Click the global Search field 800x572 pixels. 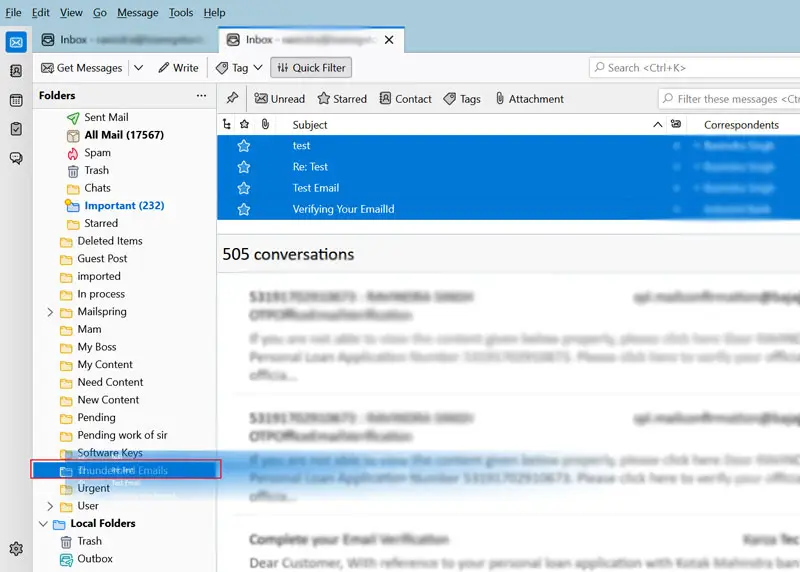coord(695,68)
